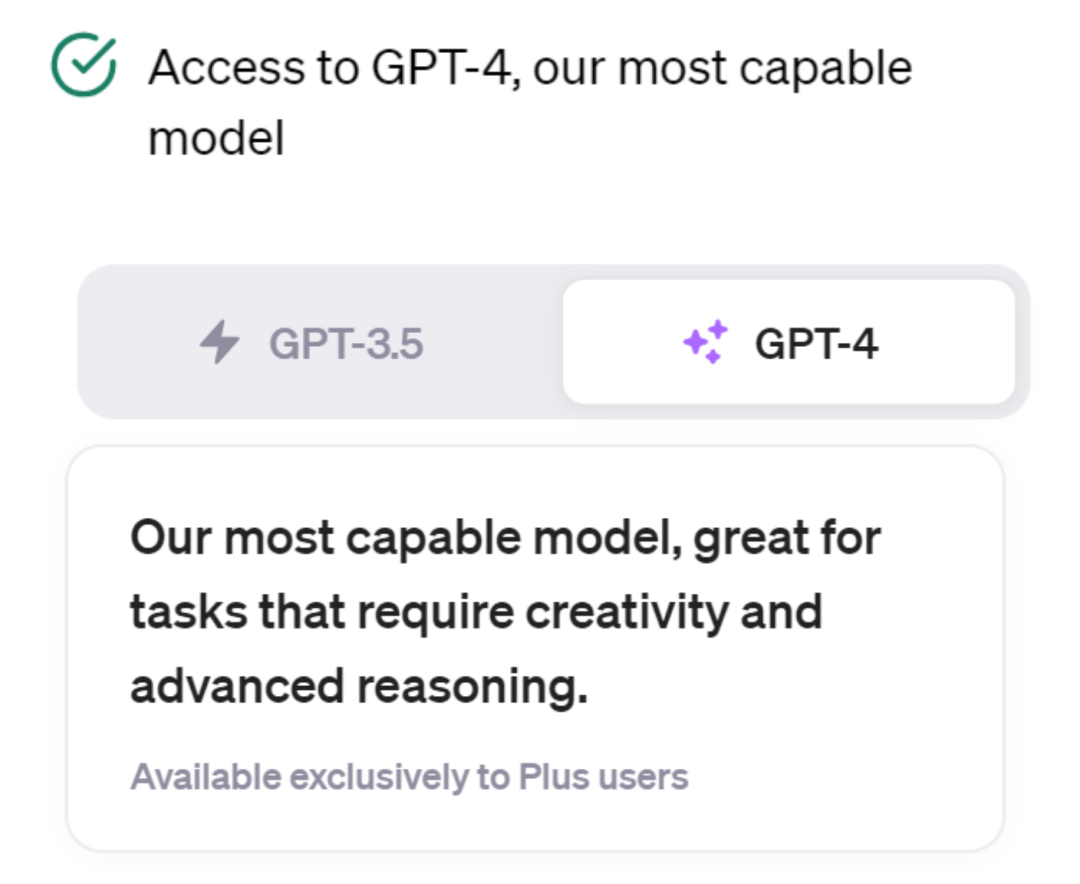
Task: Click the purple sparkles icon beside GPT-4
Action: click(706, 343)
